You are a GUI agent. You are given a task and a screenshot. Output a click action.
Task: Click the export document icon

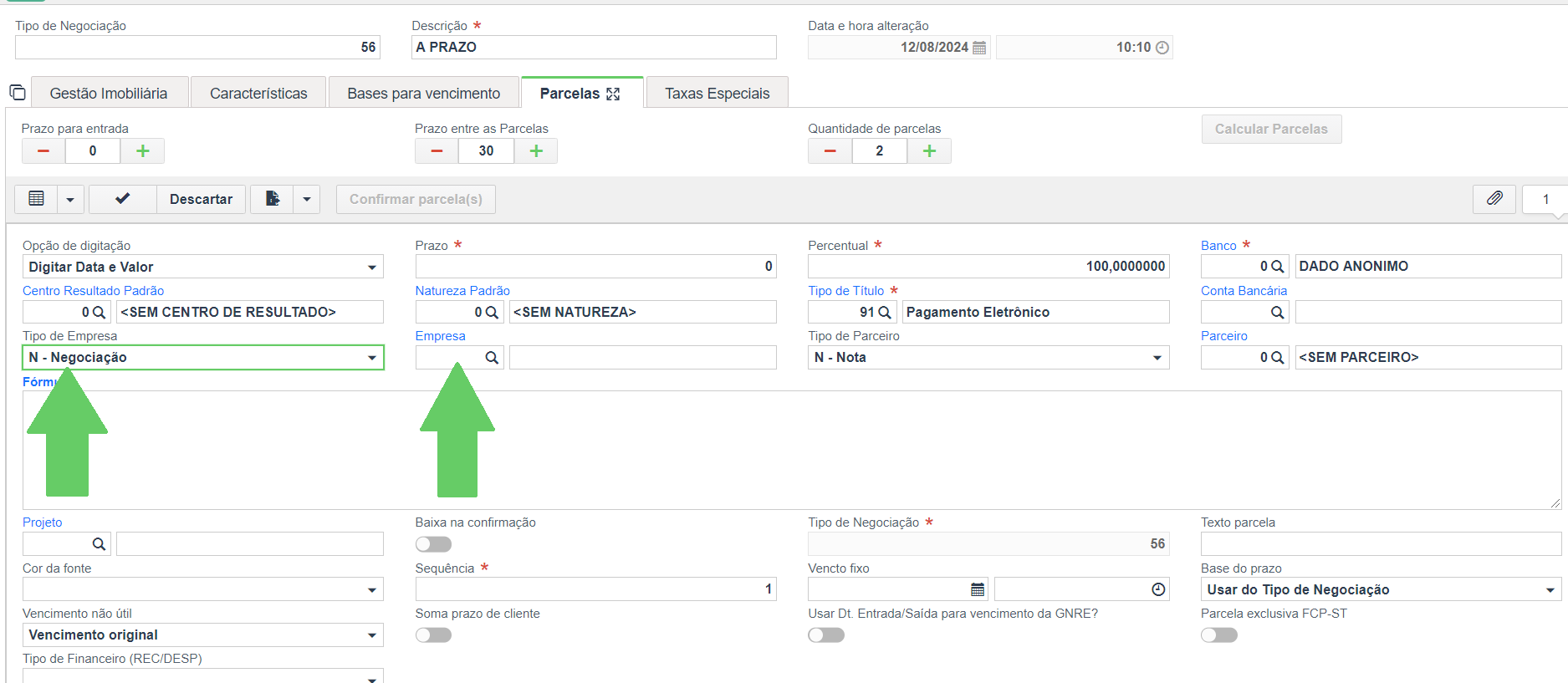(273, 199)
